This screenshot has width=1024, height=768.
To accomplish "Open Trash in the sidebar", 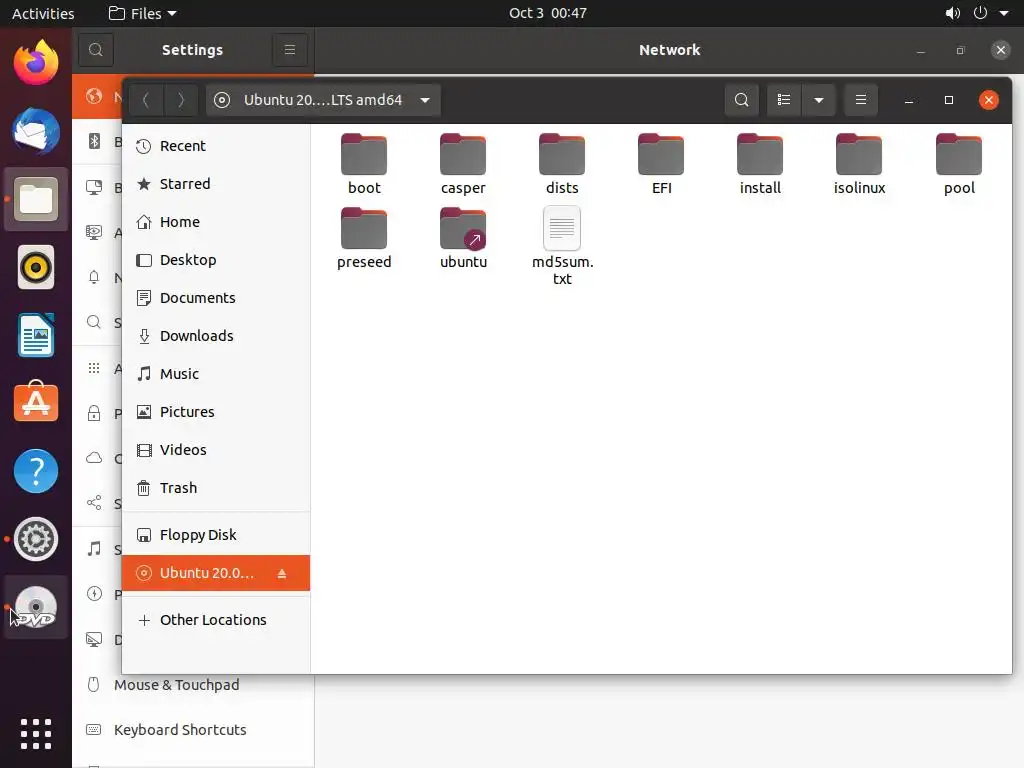I will click(x=216, y=488).
